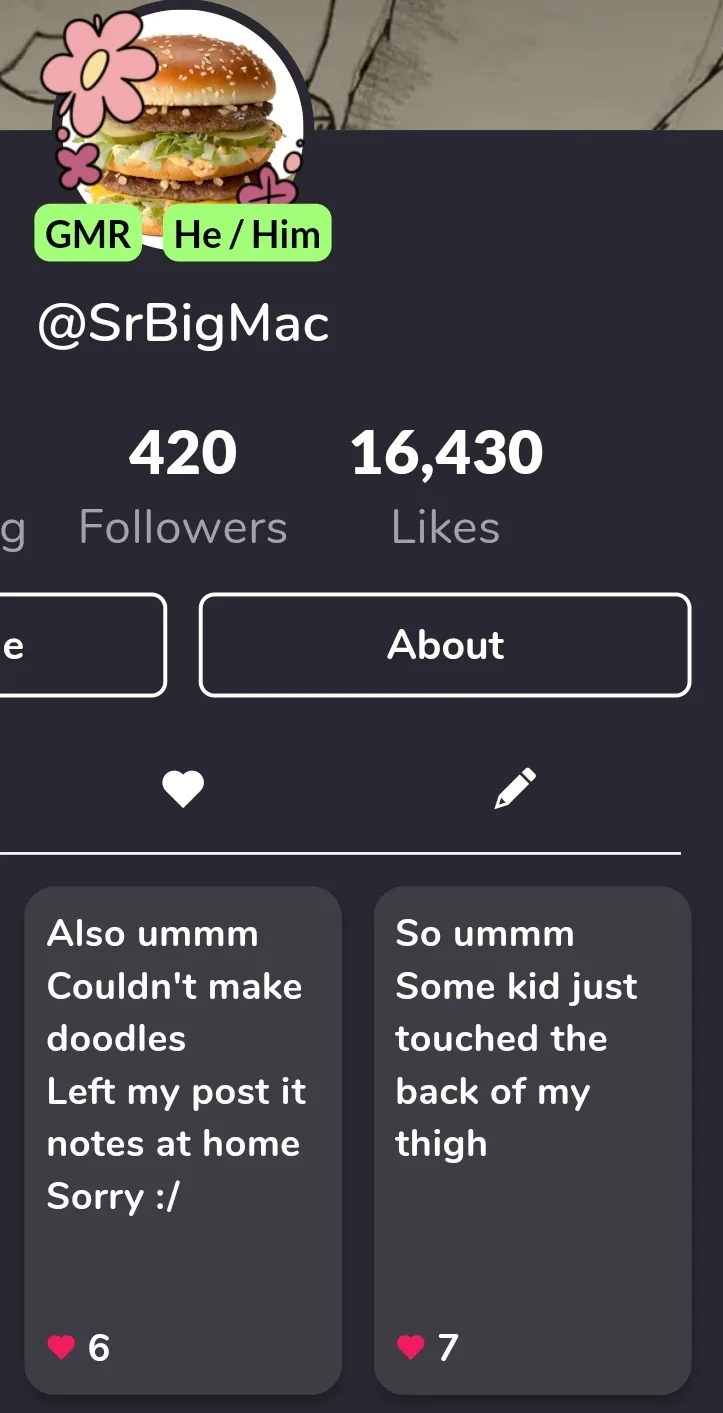Select the @SrBigMac username
The height and width of the screenshot is (1413, 723).
tap(183, 325)
